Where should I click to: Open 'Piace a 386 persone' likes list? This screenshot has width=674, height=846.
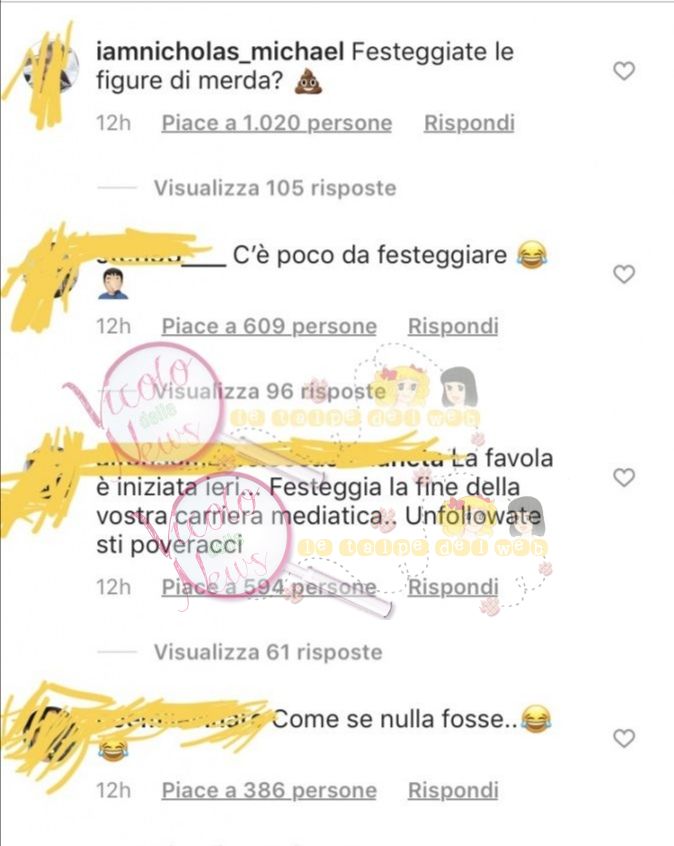point(269,790)
